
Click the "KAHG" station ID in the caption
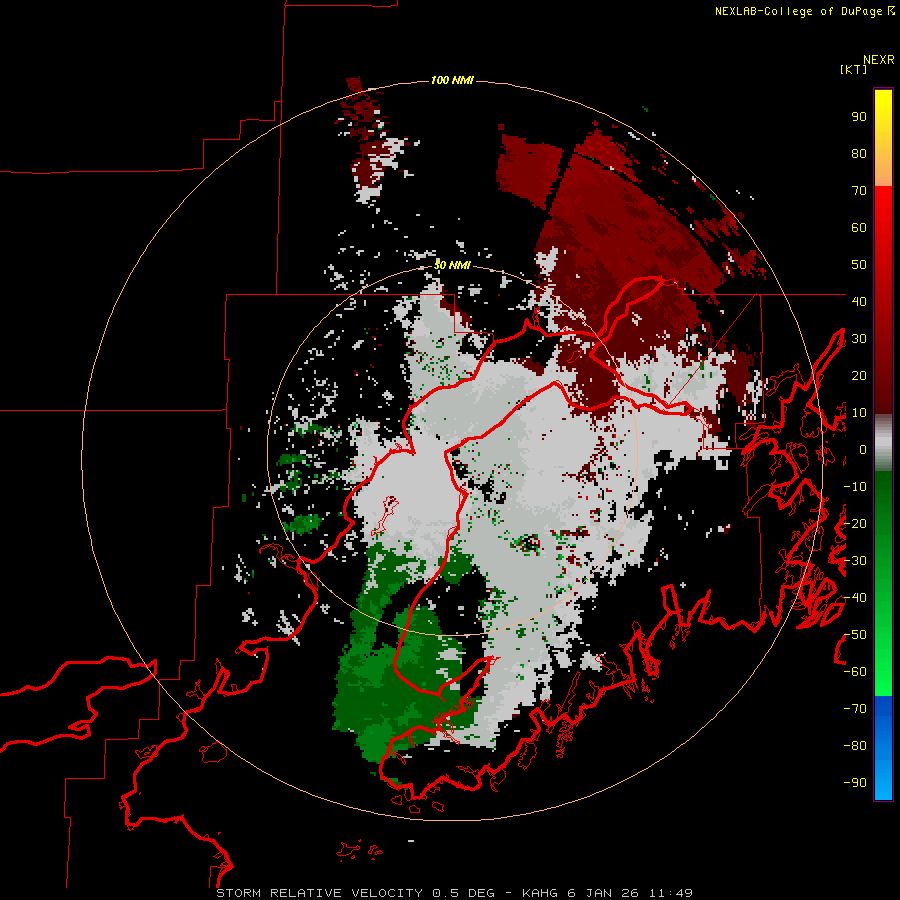pyautogui.click(x=540, y=893)
